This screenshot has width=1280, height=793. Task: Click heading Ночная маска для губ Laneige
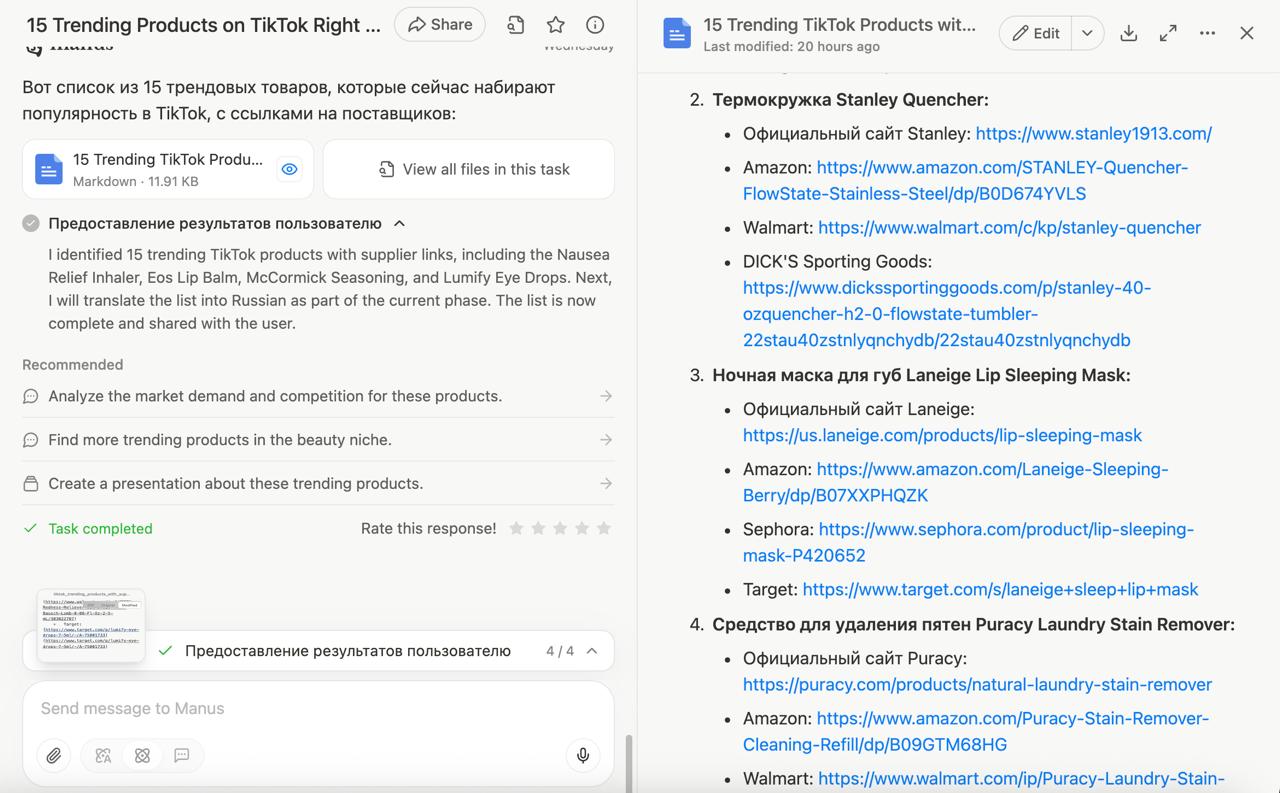pos(921,375)
